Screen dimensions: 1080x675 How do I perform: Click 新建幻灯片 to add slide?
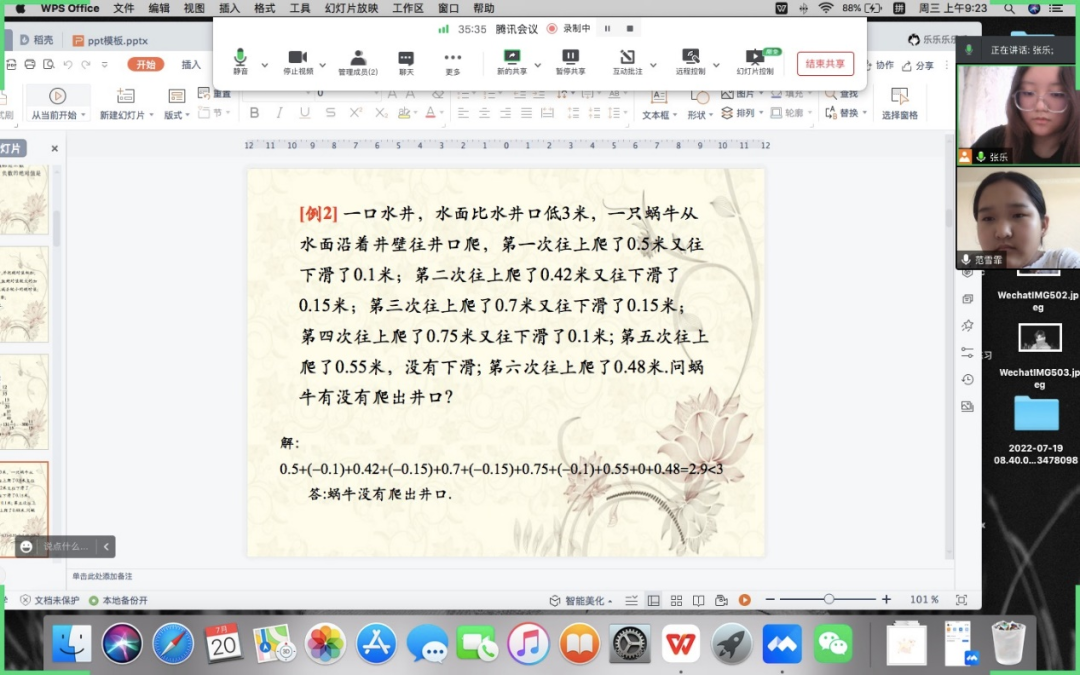tap(126, 103)
